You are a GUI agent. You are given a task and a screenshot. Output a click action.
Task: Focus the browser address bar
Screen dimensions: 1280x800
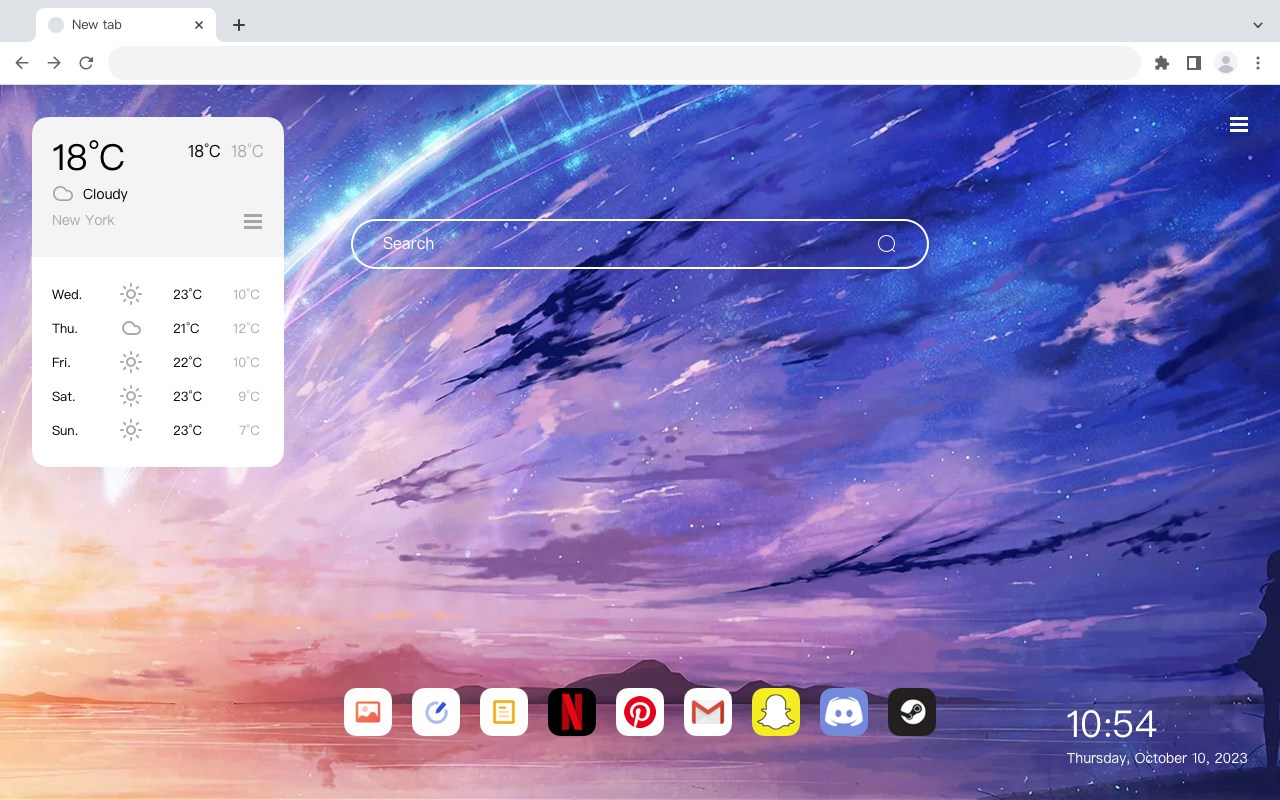click(624, 63)
